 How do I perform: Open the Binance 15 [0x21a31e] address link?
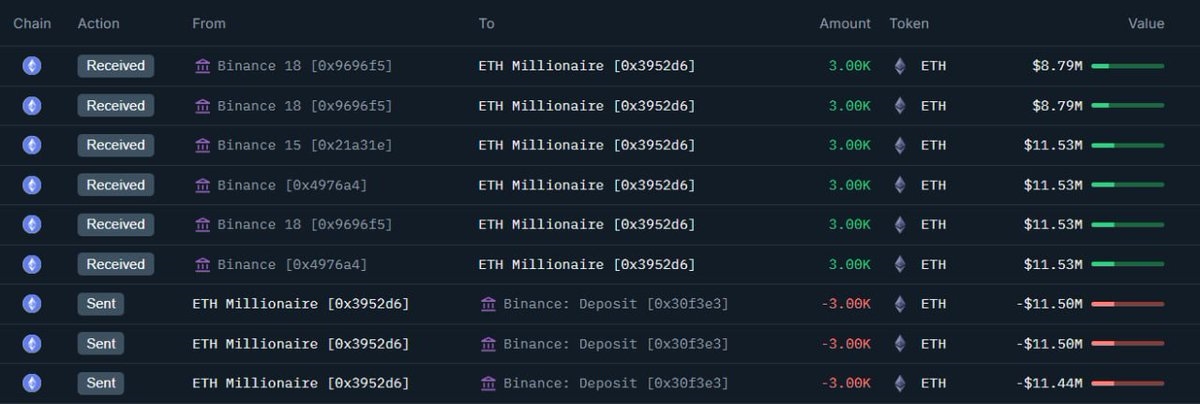(305, 145)
